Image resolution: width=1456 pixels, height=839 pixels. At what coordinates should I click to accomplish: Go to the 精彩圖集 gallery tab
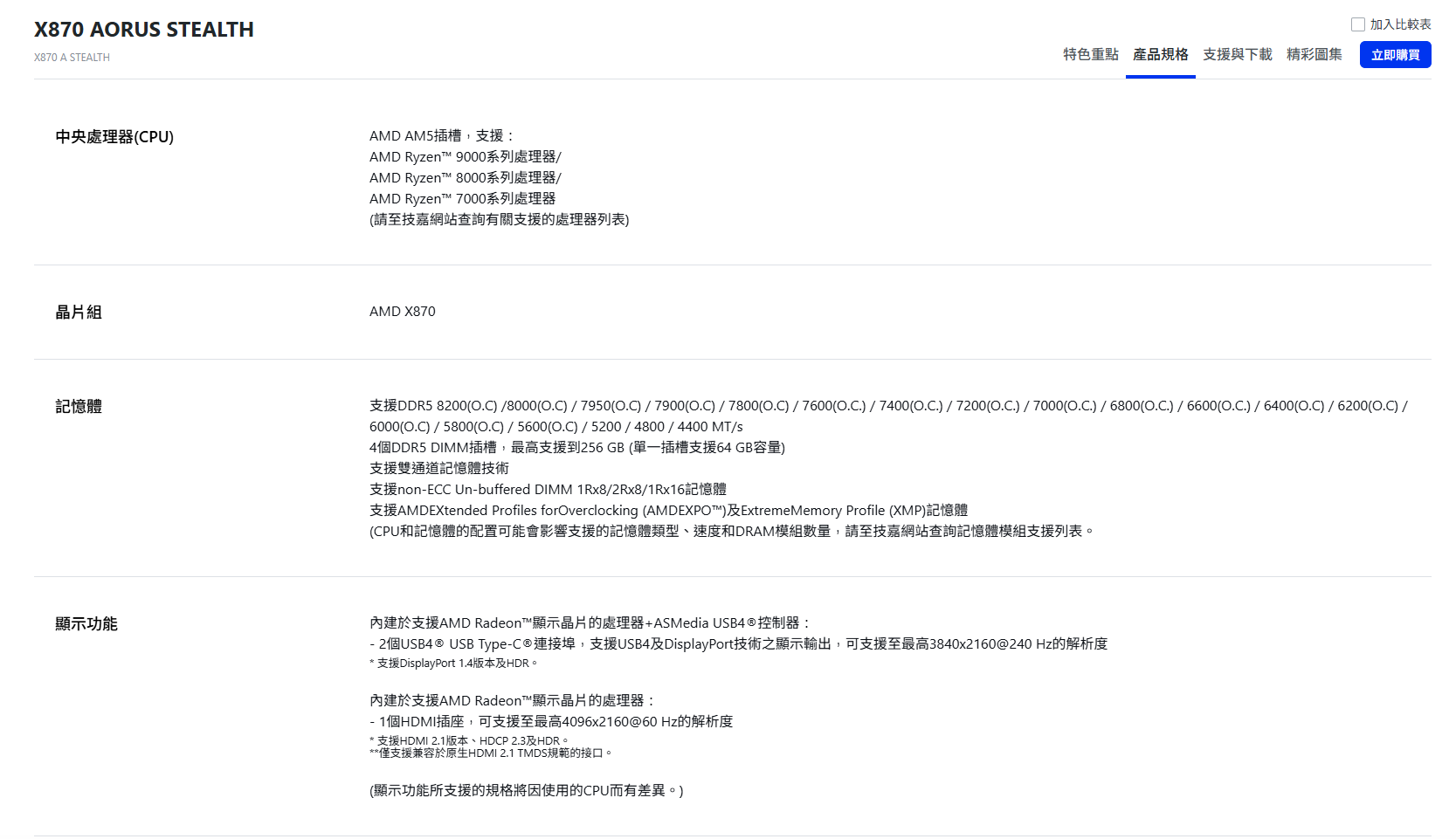[1314, 54]
